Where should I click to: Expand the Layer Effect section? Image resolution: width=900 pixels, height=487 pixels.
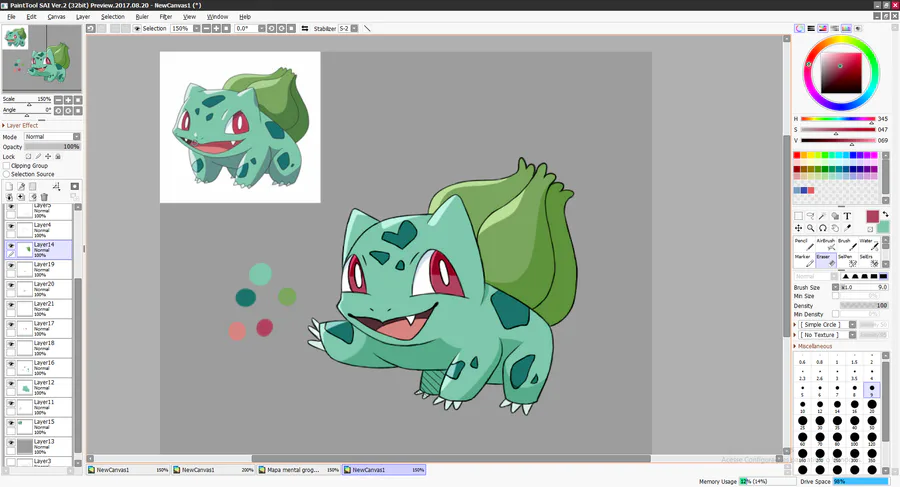[22, 125]
